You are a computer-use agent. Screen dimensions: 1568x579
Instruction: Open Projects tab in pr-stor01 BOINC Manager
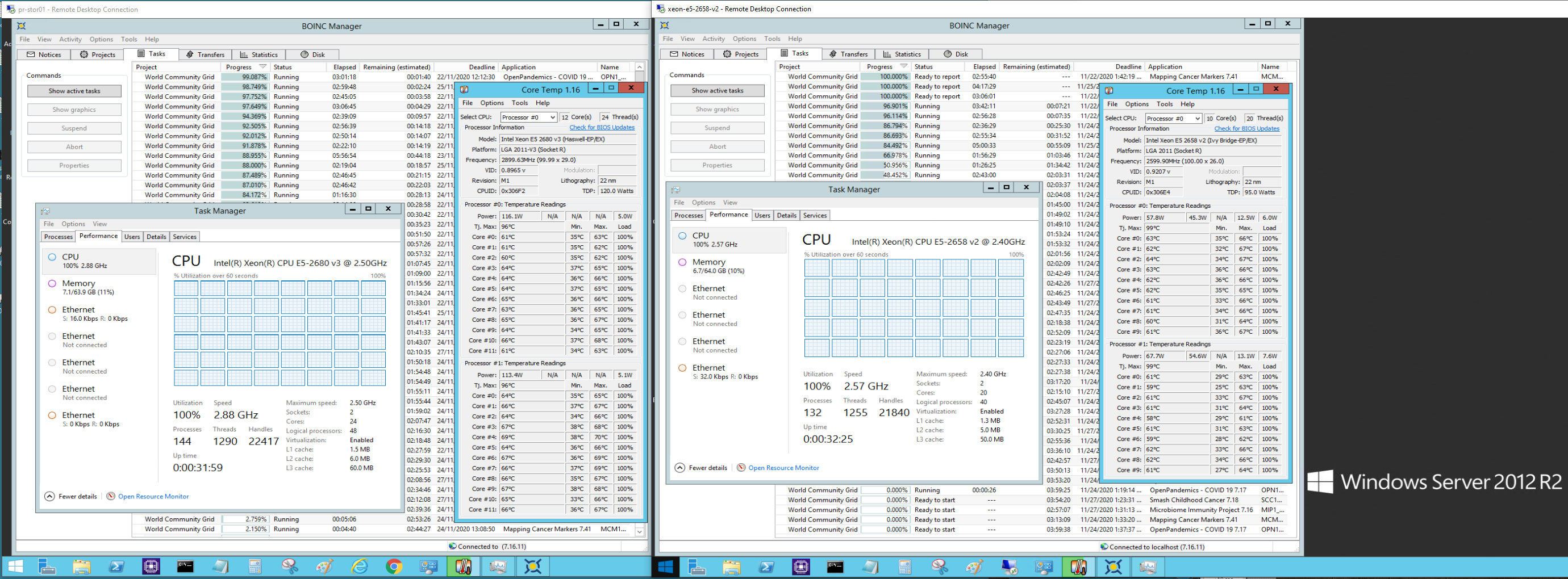click(x=97, y=54)
